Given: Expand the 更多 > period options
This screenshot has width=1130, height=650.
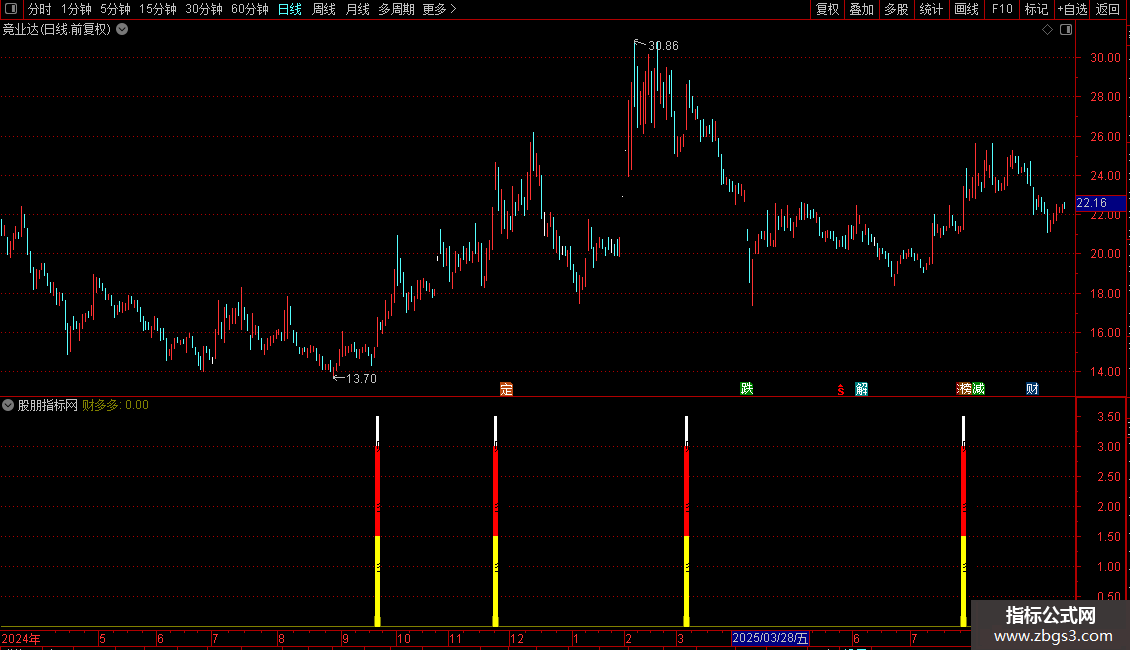Looking at the screenshot, I should coord(440,9).
